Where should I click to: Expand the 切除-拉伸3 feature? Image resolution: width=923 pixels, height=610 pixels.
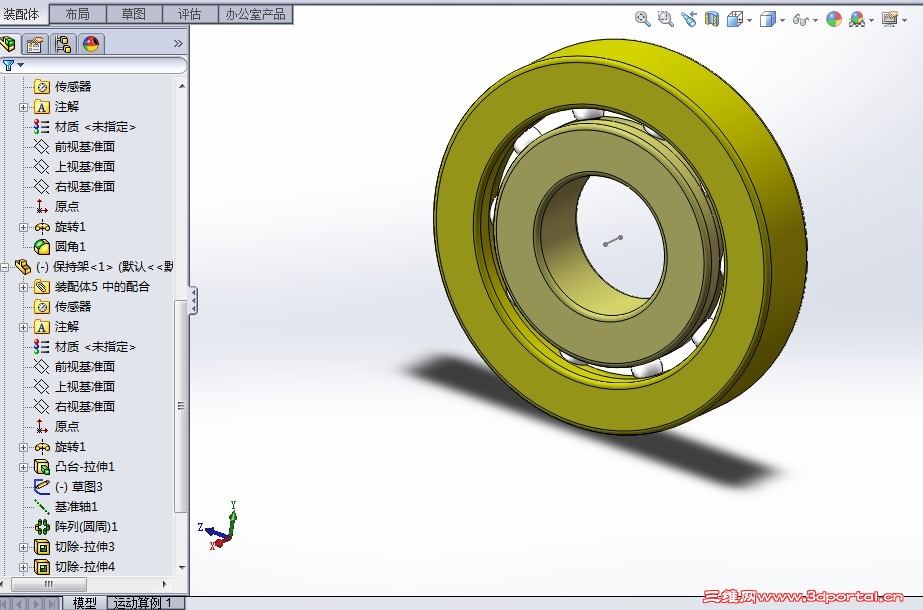click(24, 547)
